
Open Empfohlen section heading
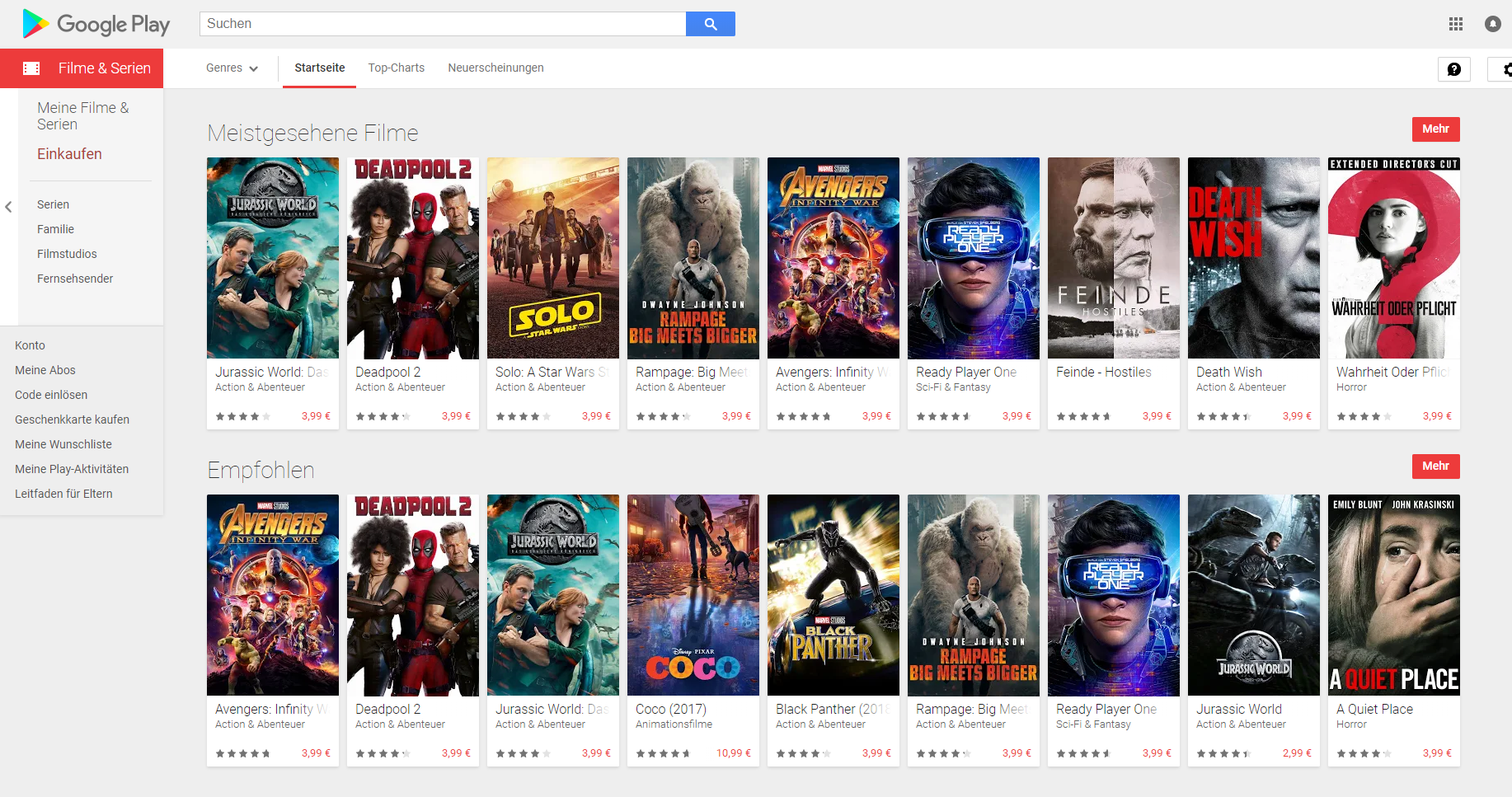pyautogui.click(x=261, y=471)
